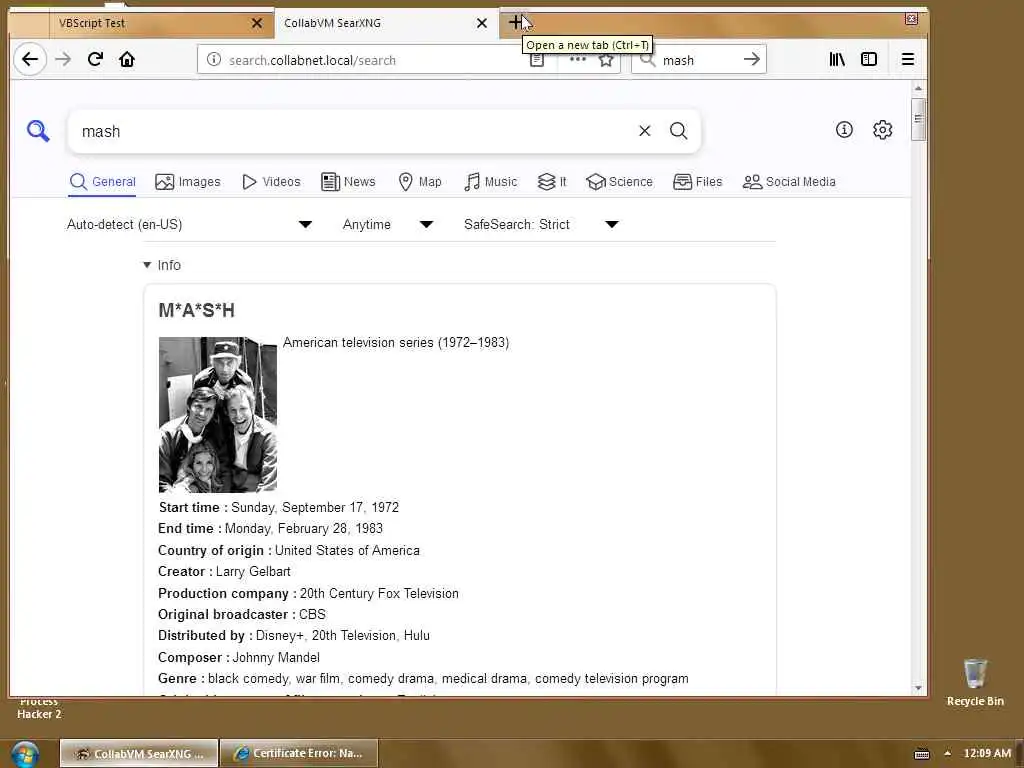Open the browser home page
Image resolution: width=1024 pixels, height=768 pixels.
pyautogui.click(x=127, y=59)
